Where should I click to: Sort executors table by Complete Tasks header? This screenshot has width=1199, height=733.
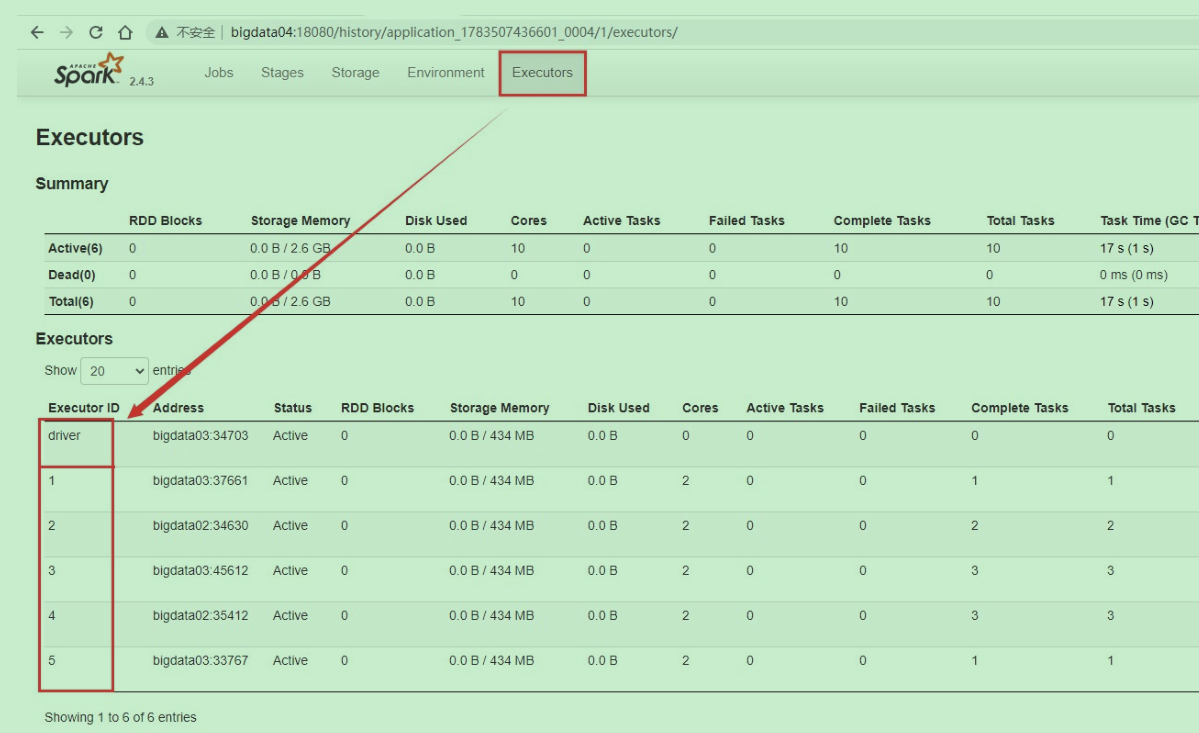(1019, 408)
